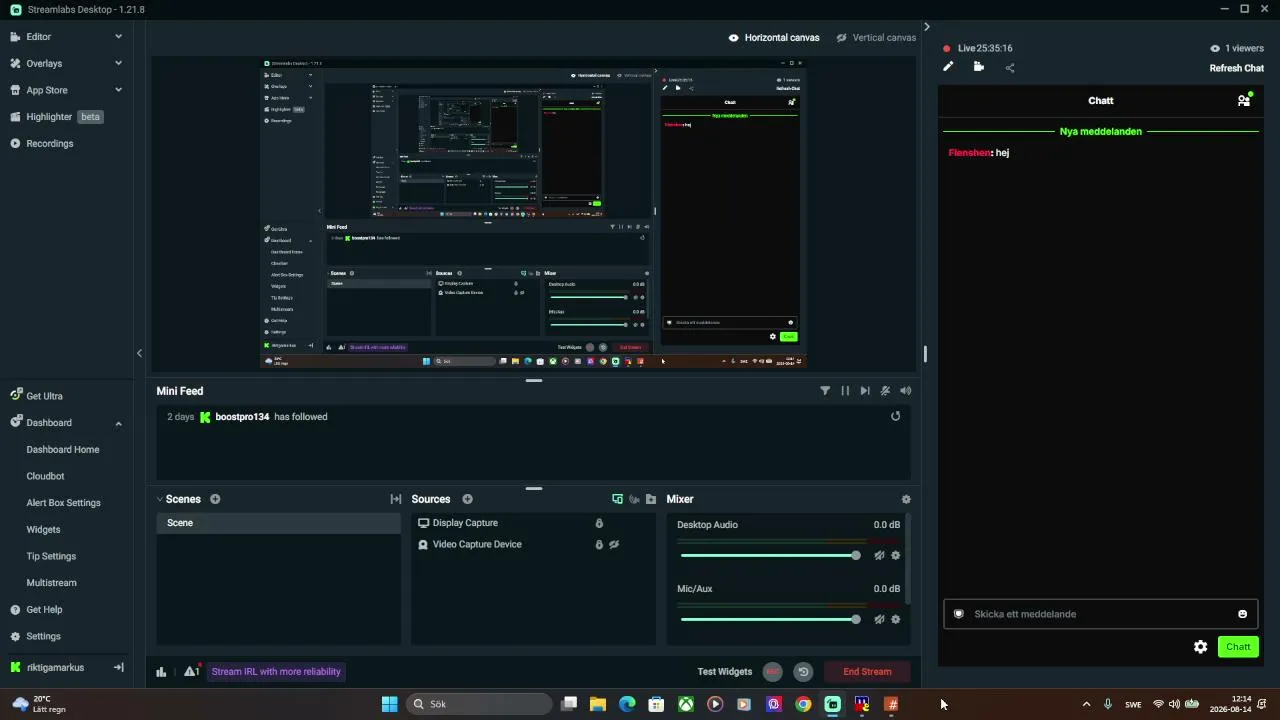Open Multistream page

[51, 583]
